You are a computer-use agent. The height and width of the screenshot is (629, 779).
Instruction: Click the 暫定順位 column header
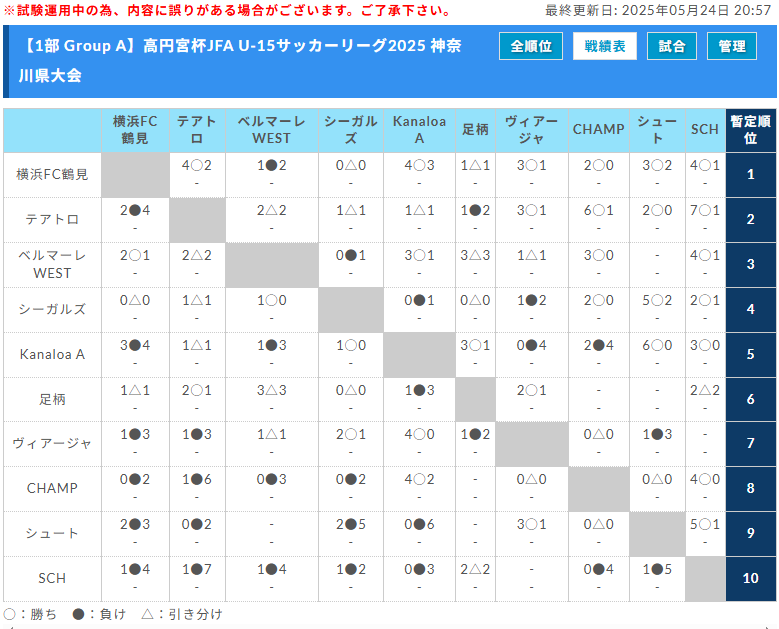click(x=750, y=129)
